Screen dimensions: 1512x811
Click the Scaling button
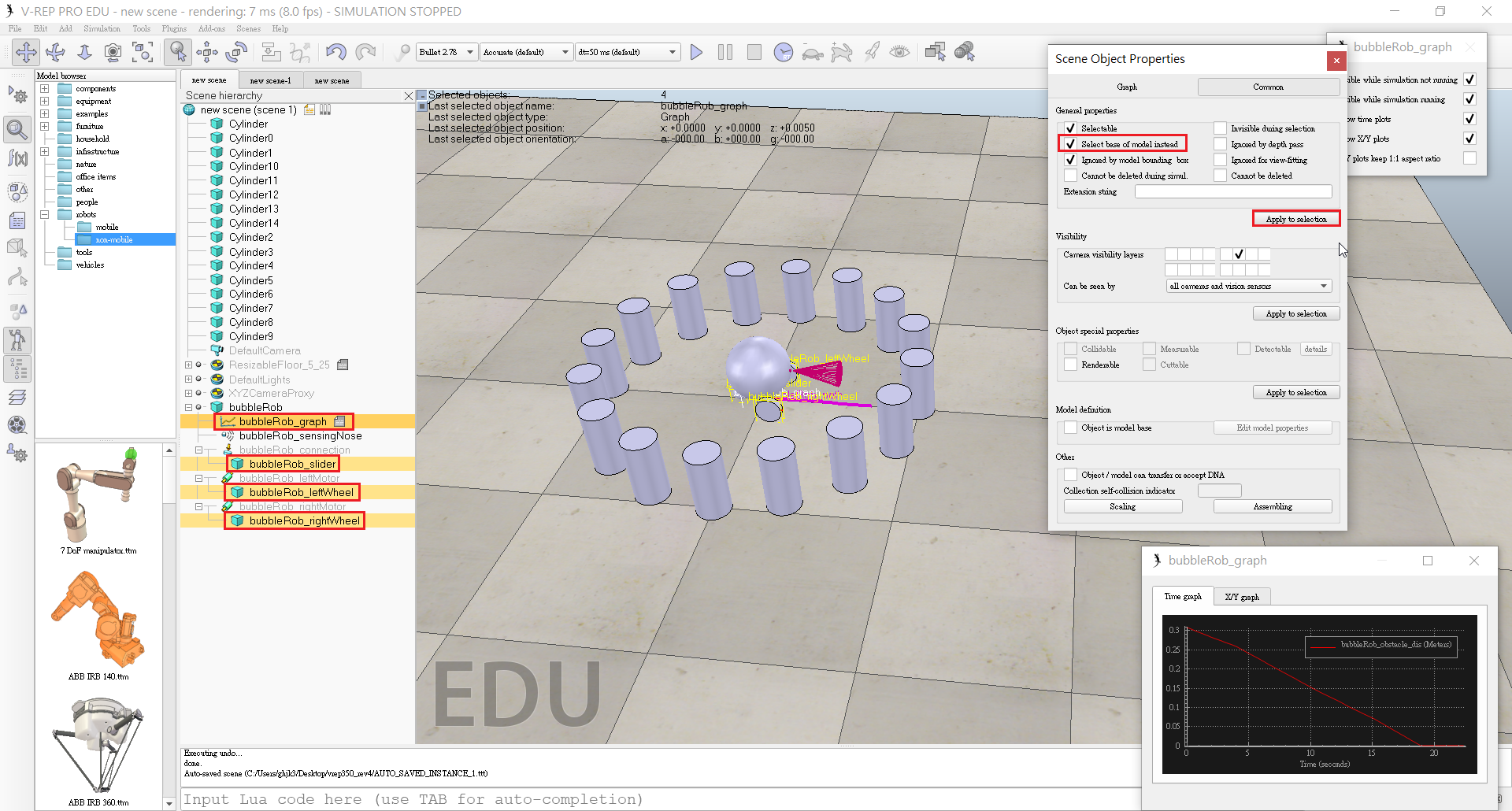1122,507
